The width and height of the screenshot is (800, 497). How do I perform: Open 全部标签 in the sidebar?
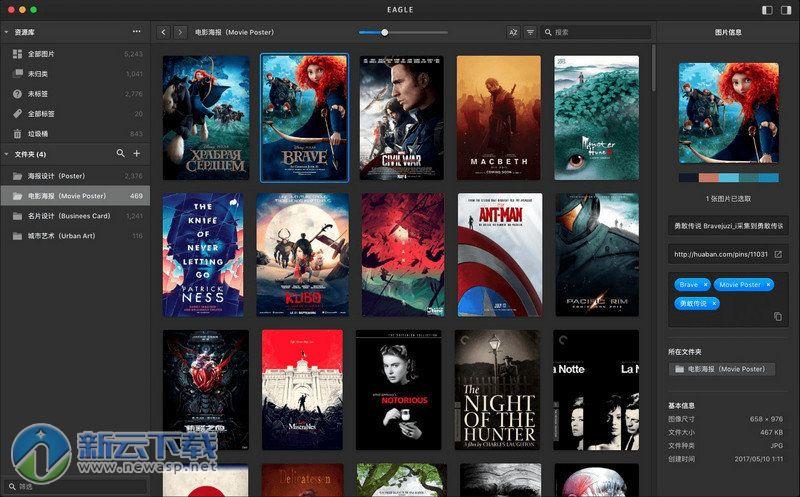(75, 113)
